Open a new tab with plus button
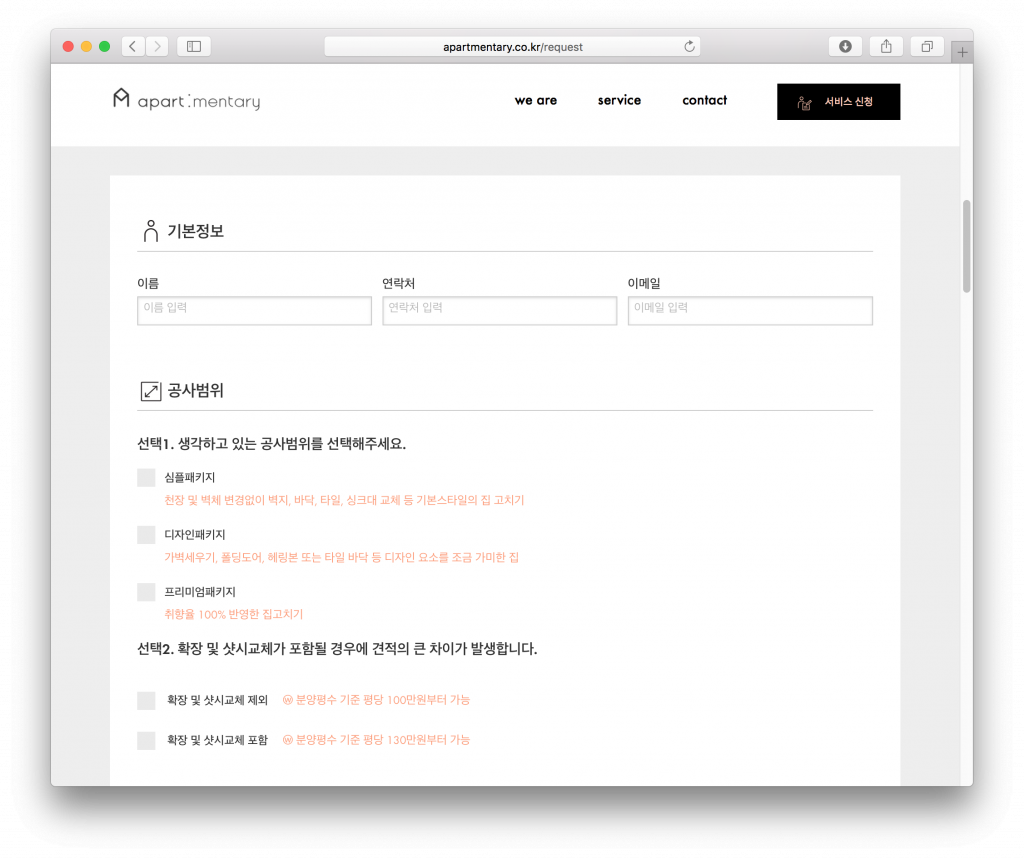This screenshot has height=859, width=1024. (962, 52)
